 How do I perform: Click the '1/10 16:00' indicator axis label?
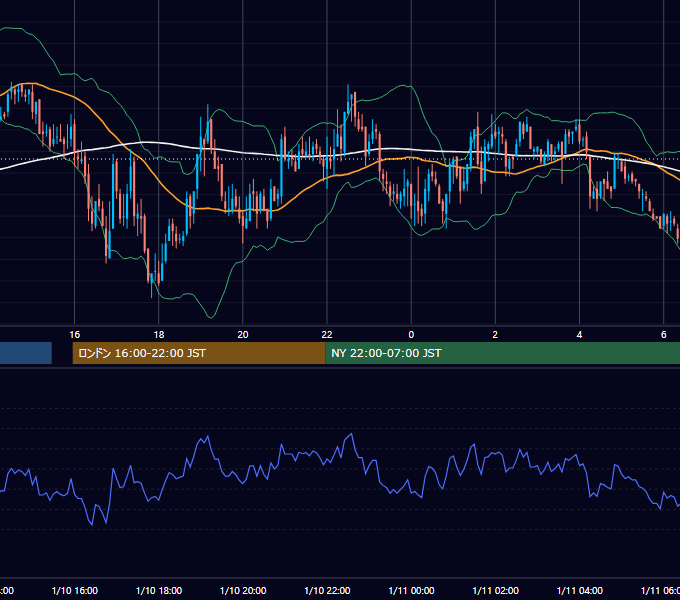(75, 590)
